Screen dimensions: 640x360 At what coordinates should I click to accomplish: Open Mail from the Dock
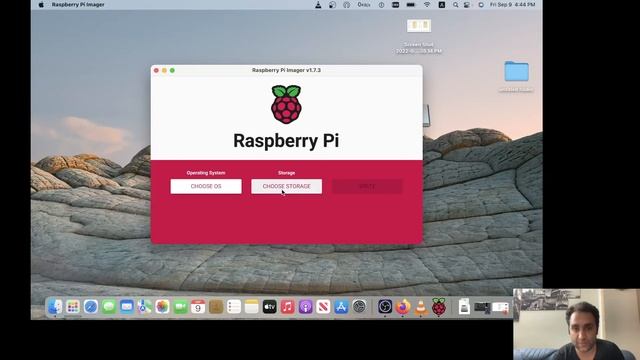(127, 307)
